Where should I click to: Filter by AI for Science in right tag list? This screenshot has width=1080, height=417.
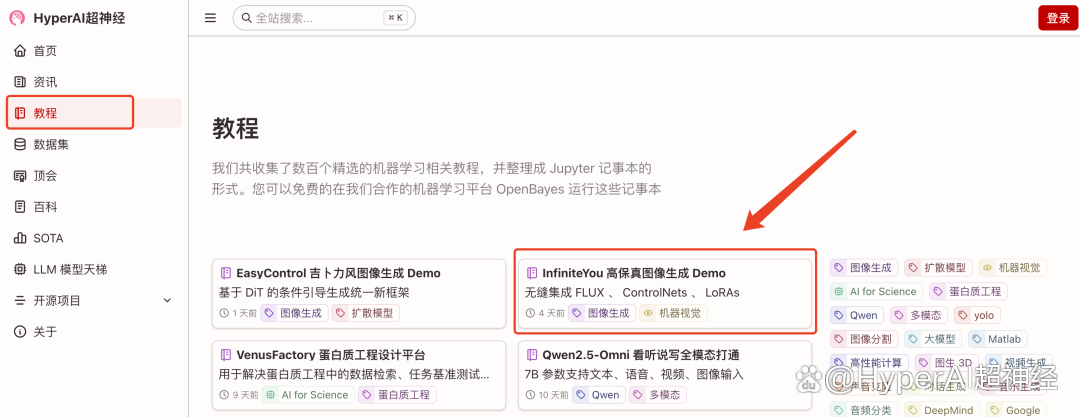[876, 292]
